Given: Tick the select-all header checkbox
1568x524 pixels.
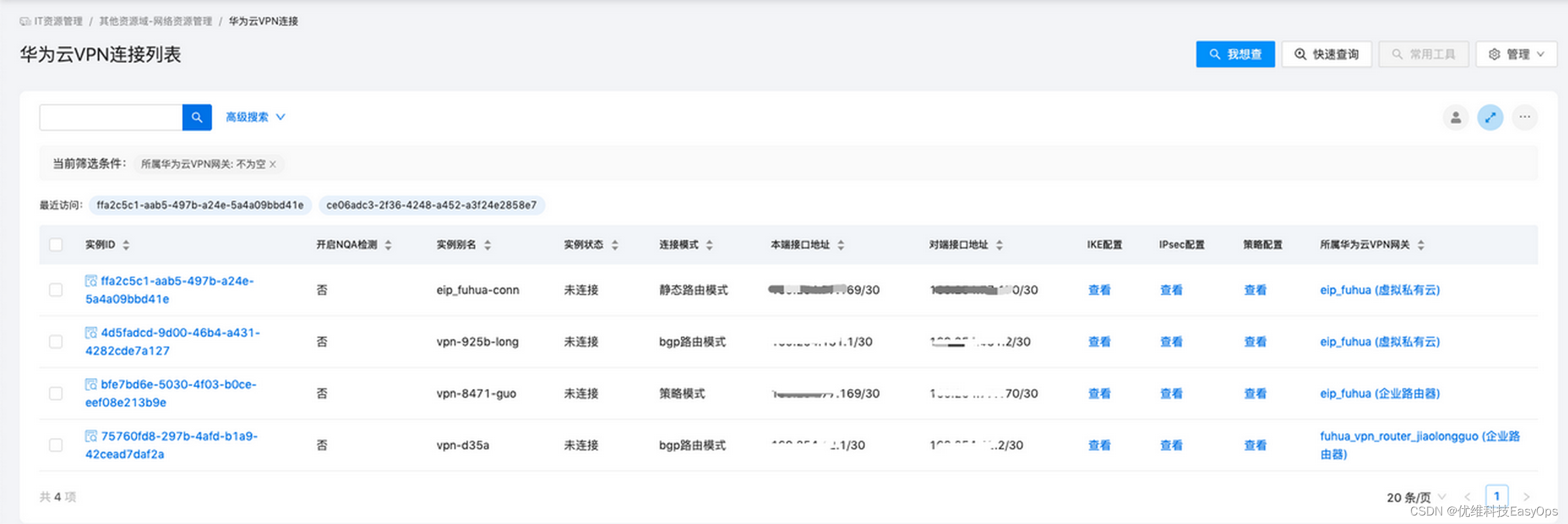Looking at the screenshot, I should coord(56,245).
